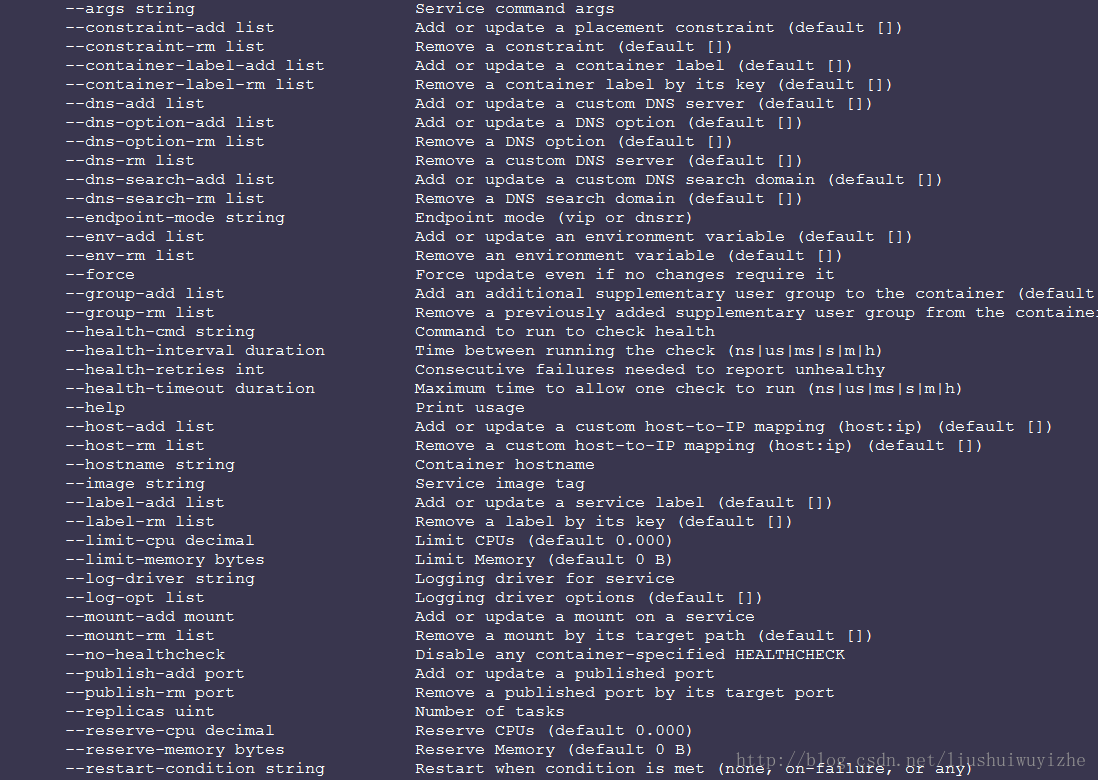Screen dimensions: 1098x780
Task: Click the --force flag text
Action: pos(99,274)
